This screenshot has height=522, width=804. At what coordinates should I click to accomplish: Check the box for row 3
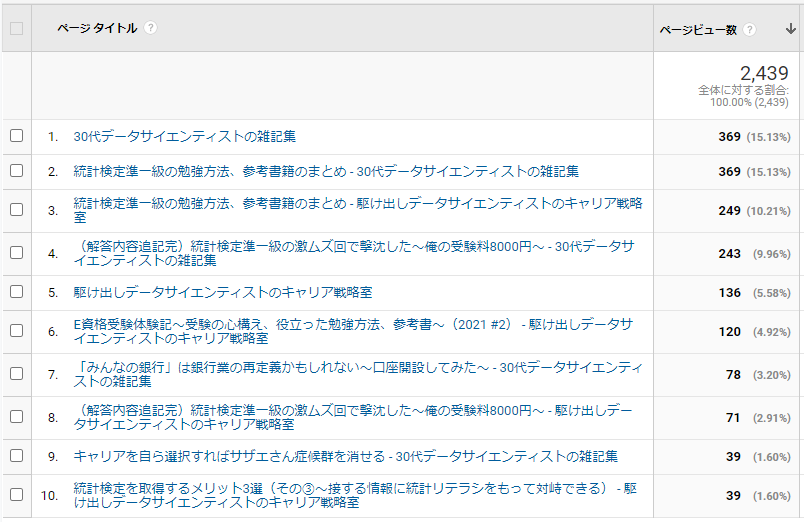[x=16, y=210]
